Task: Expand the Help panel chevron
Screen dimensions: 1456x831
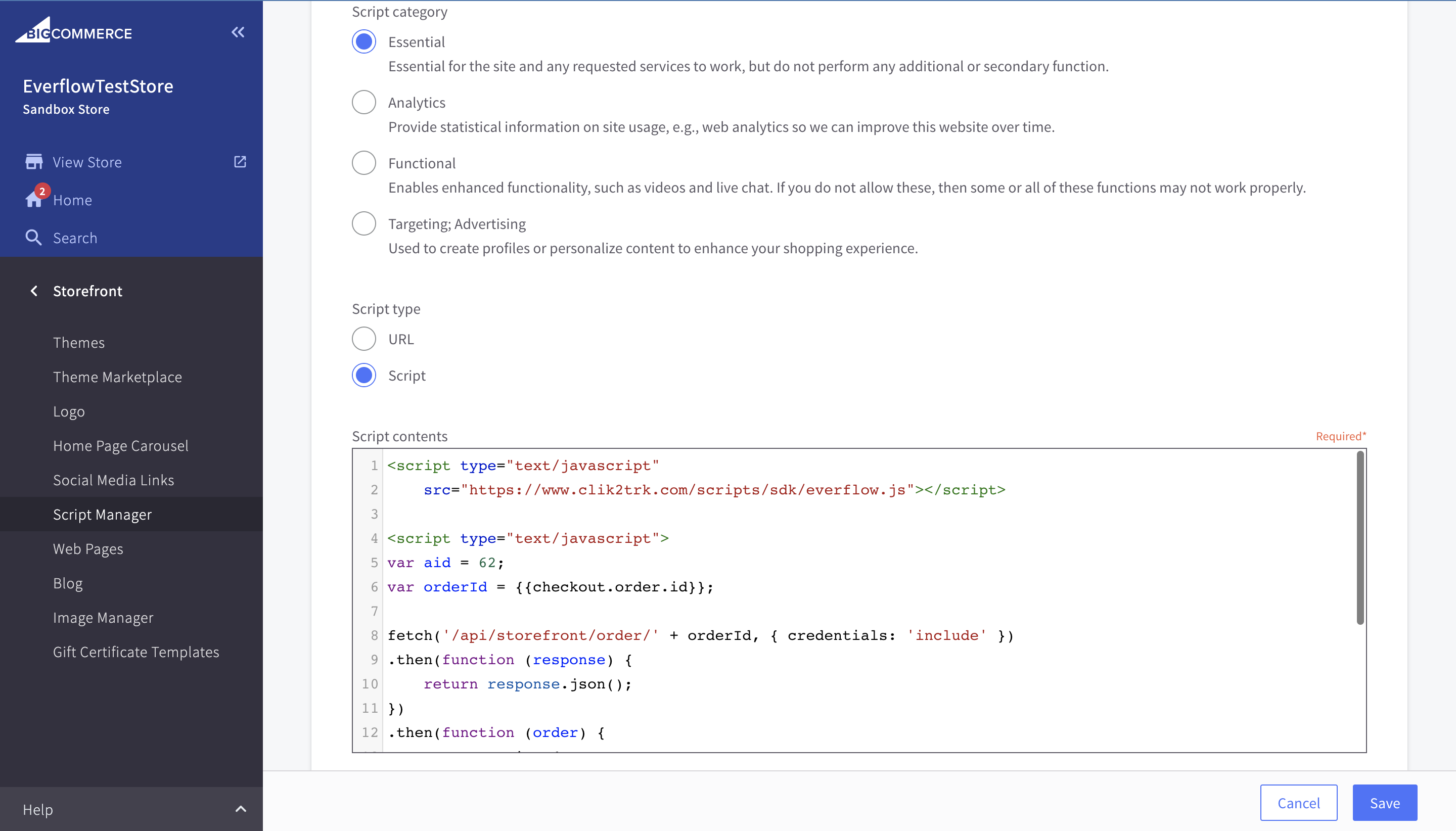Action: (241, 809)
